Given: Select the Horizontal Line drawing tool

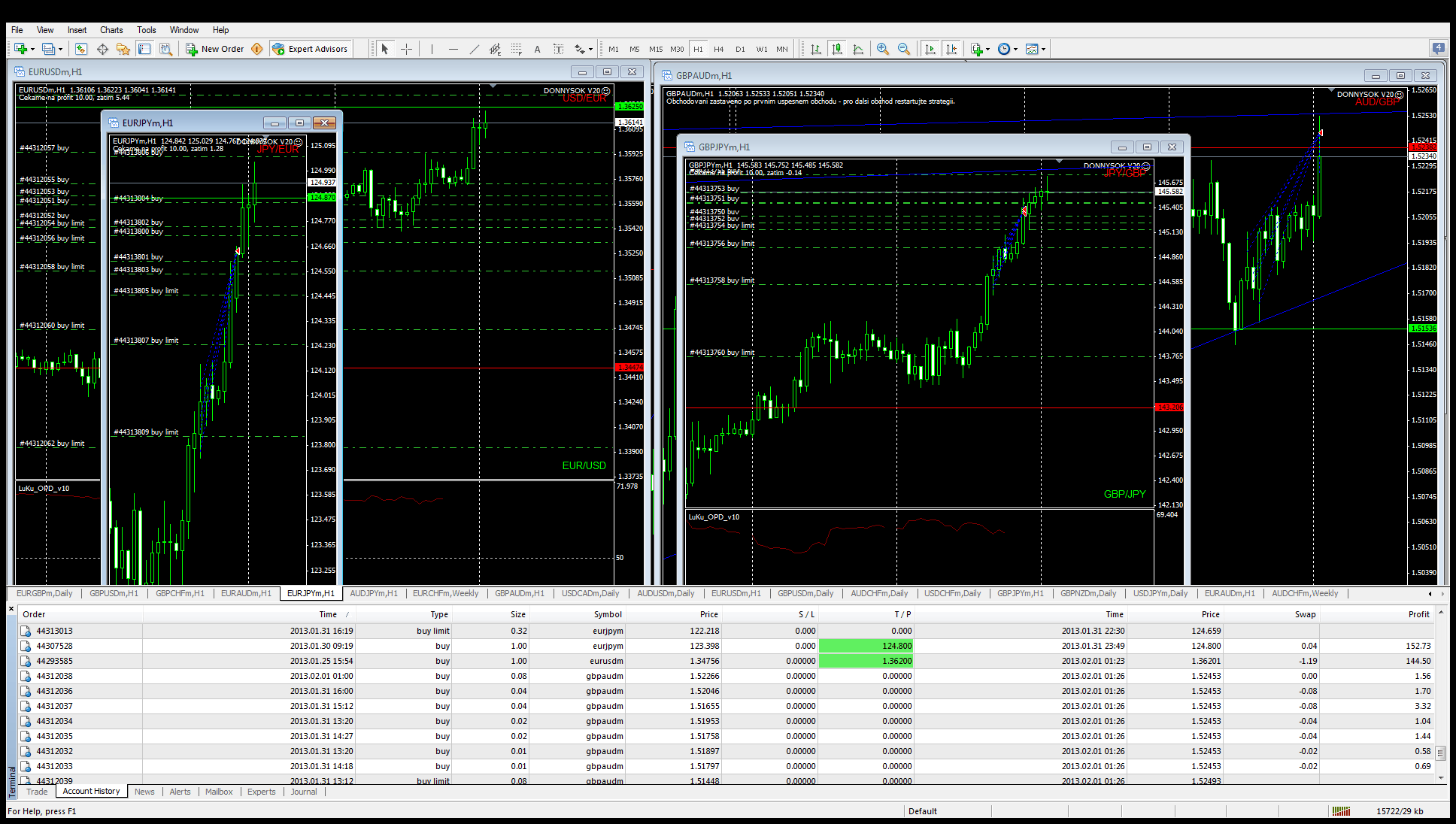Looking at the screenshot, I should (453, 49).
